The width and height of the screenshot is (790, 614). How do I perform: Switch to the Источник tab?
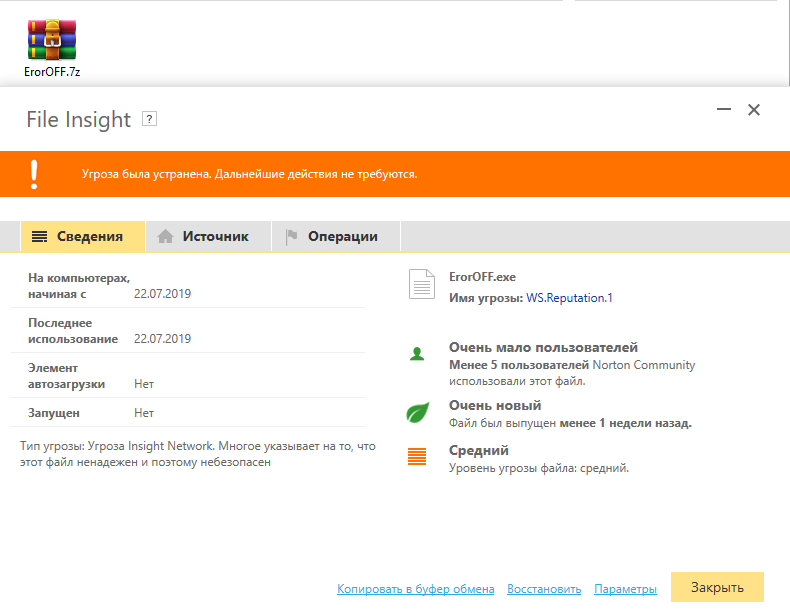pyautogui.click(x=209, y=236)
